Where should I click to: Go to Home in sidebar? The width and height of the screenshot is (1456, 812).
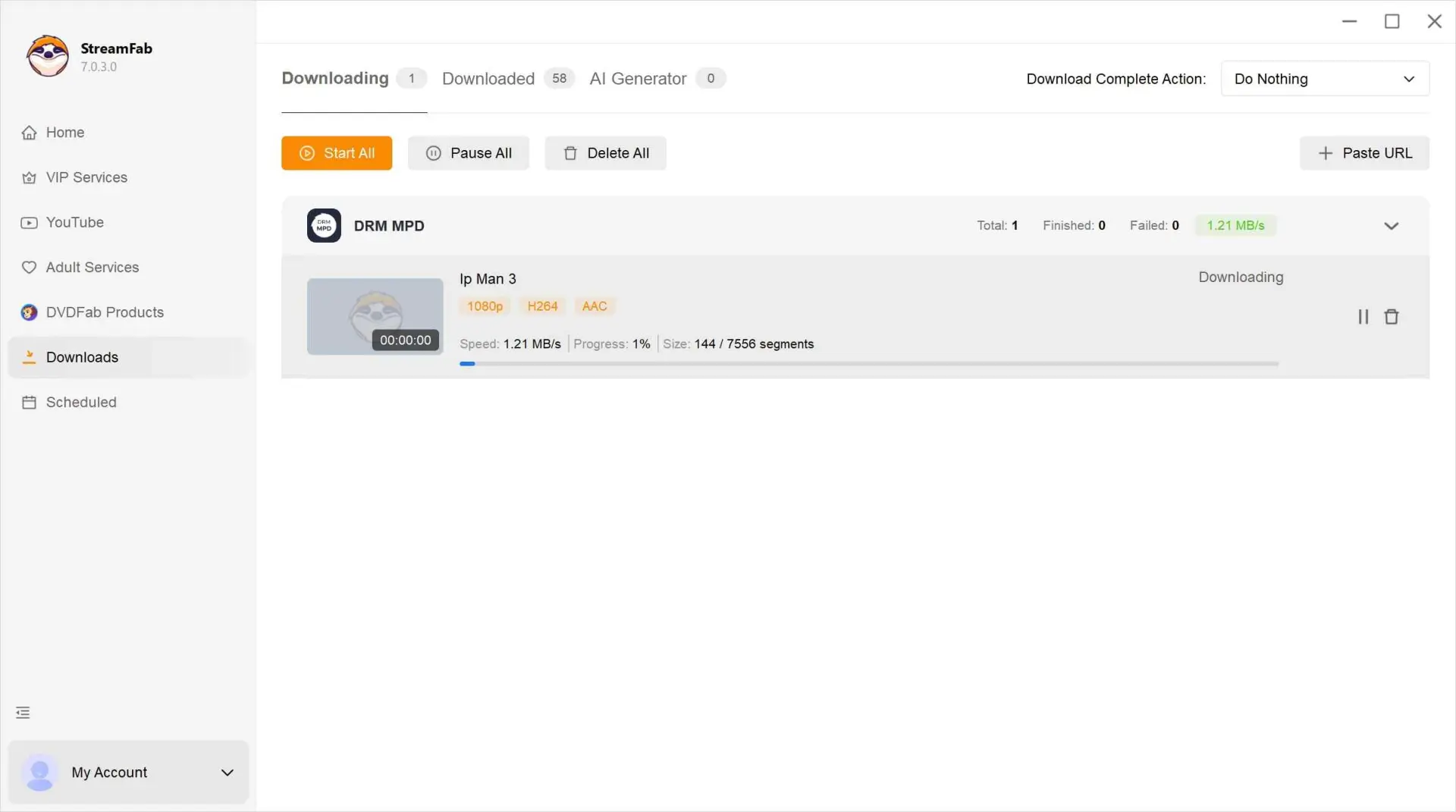[129, 133]
